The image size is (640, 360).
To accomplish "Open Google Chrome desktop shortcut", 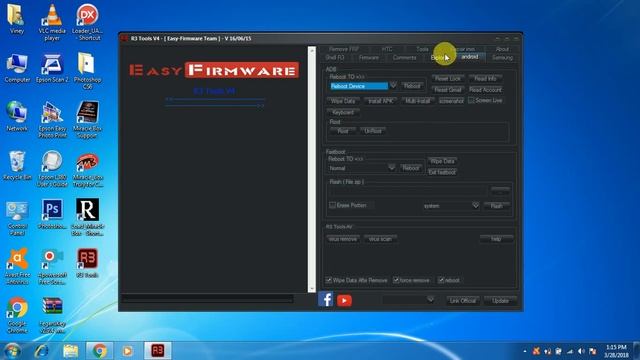I will click(17, 315).
